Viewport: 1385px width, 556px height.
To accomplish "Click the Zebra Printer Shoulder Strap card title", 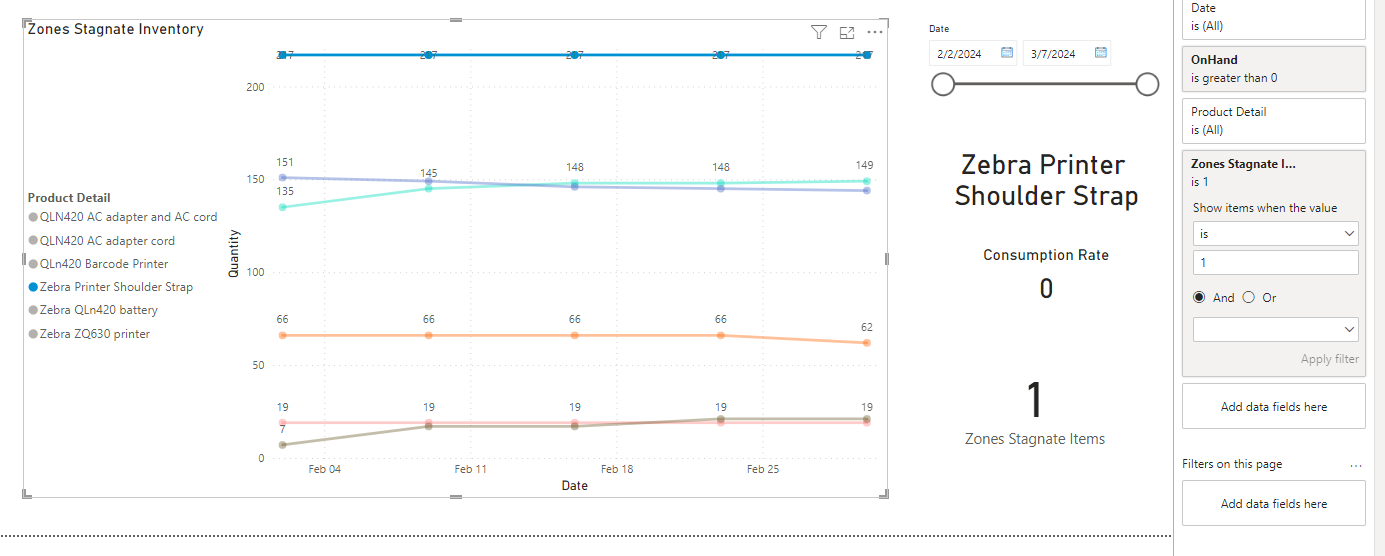I will pos(1046,180).
